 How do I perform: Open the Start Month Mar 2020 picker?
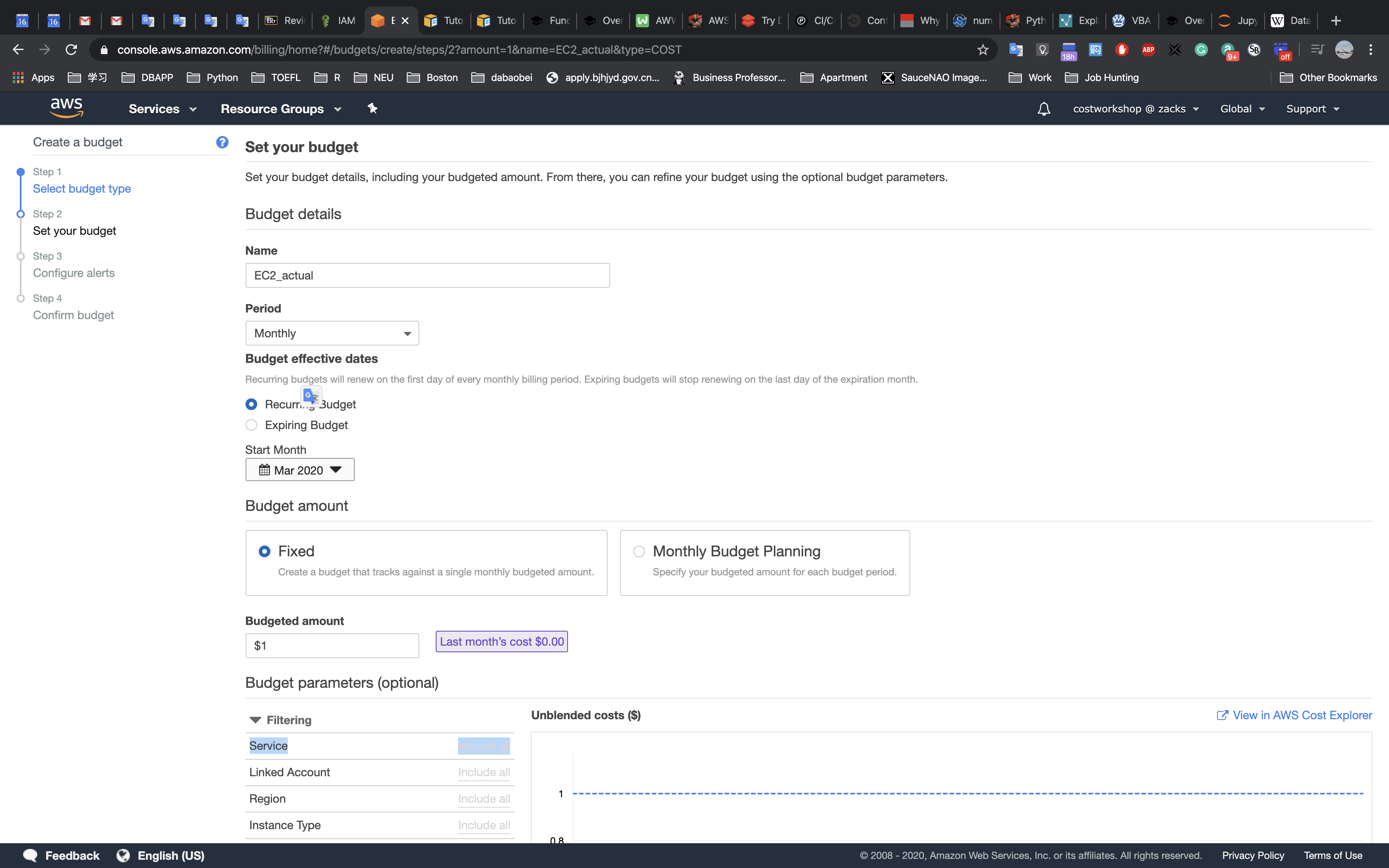pyautogui.click(x=300, y=470)
